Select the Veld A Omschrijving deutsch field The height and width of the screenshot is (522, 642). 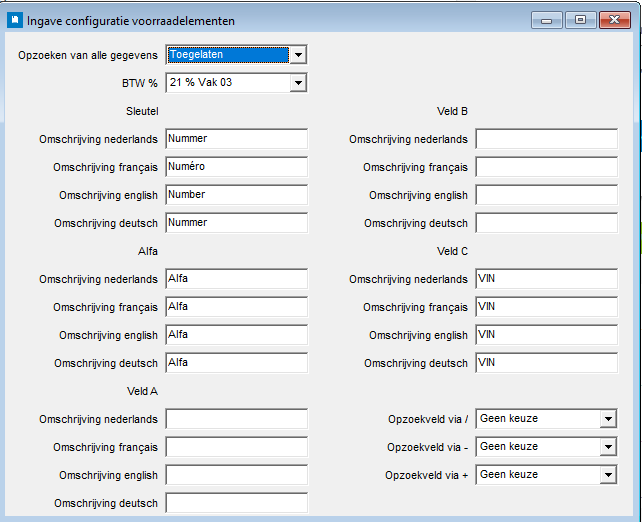(x=236, y=503)
